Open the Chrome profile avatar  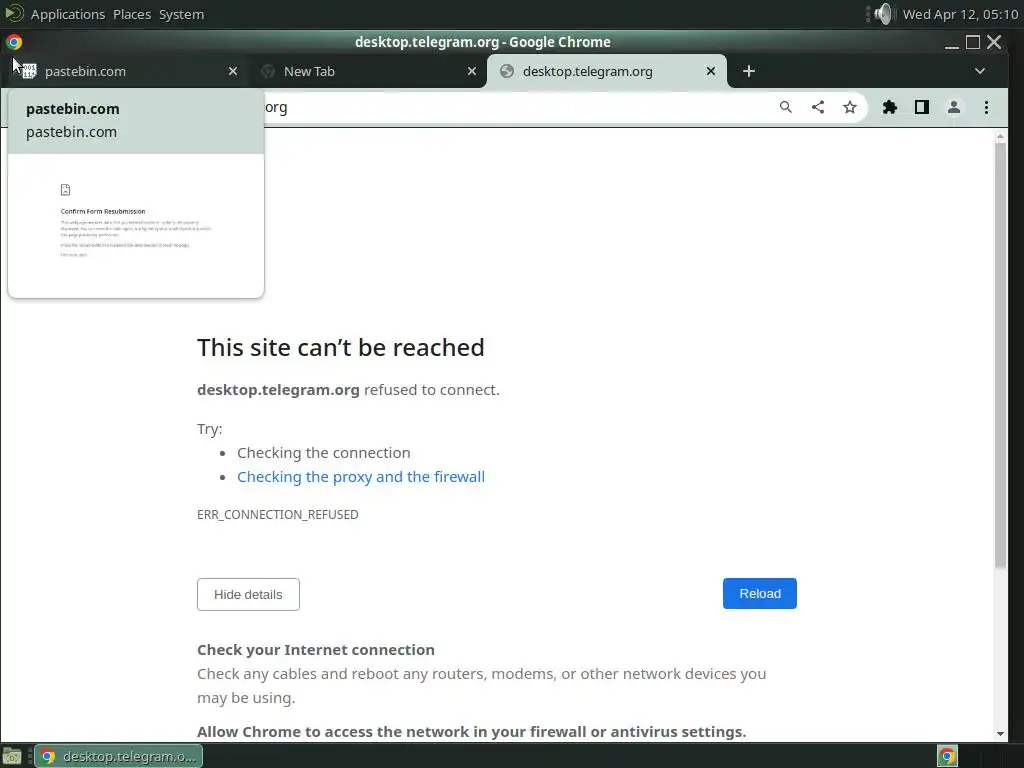[953, 107]
